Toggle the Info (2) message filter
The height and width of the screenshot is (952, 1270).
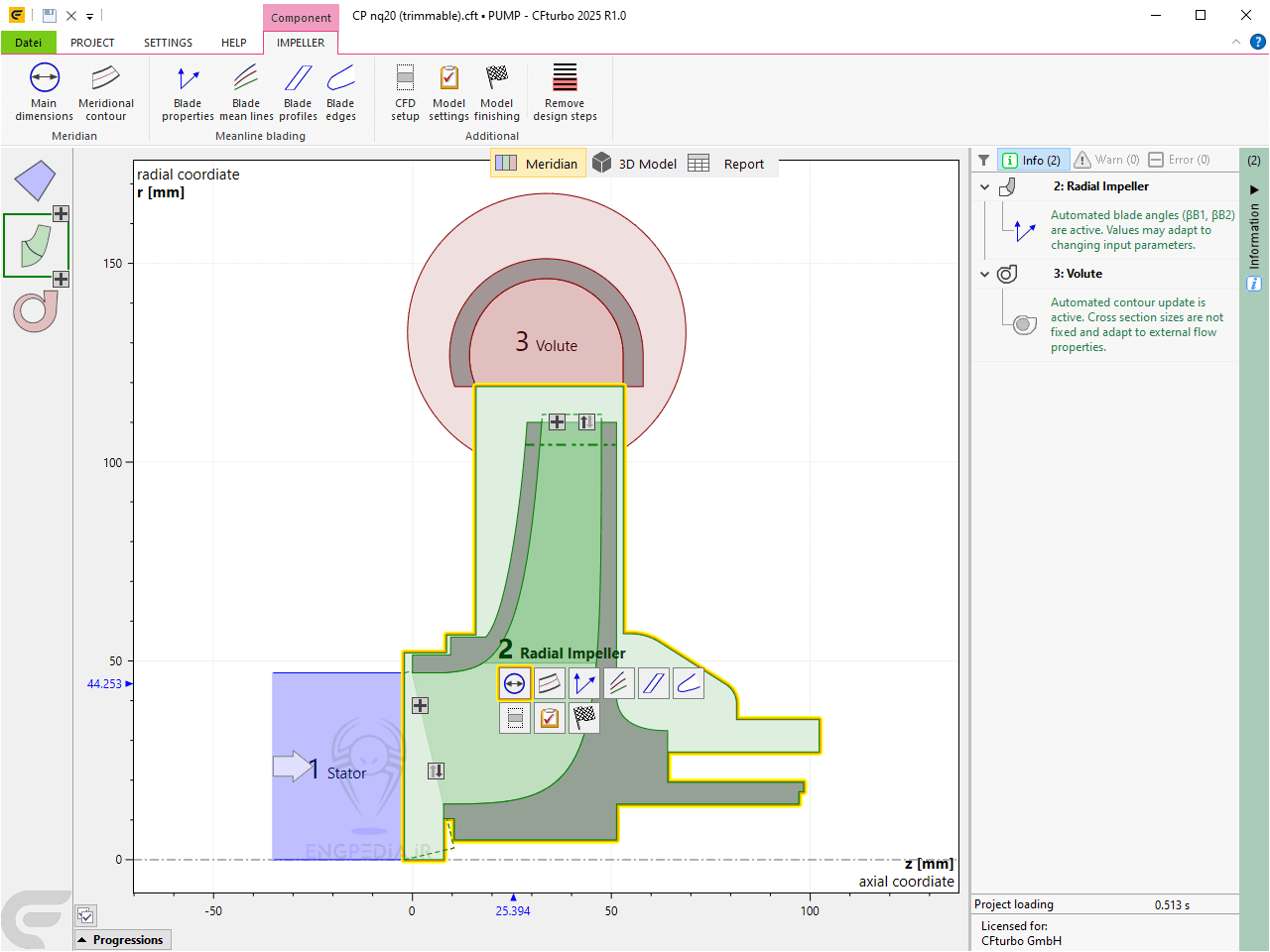tap(1033, 160)
